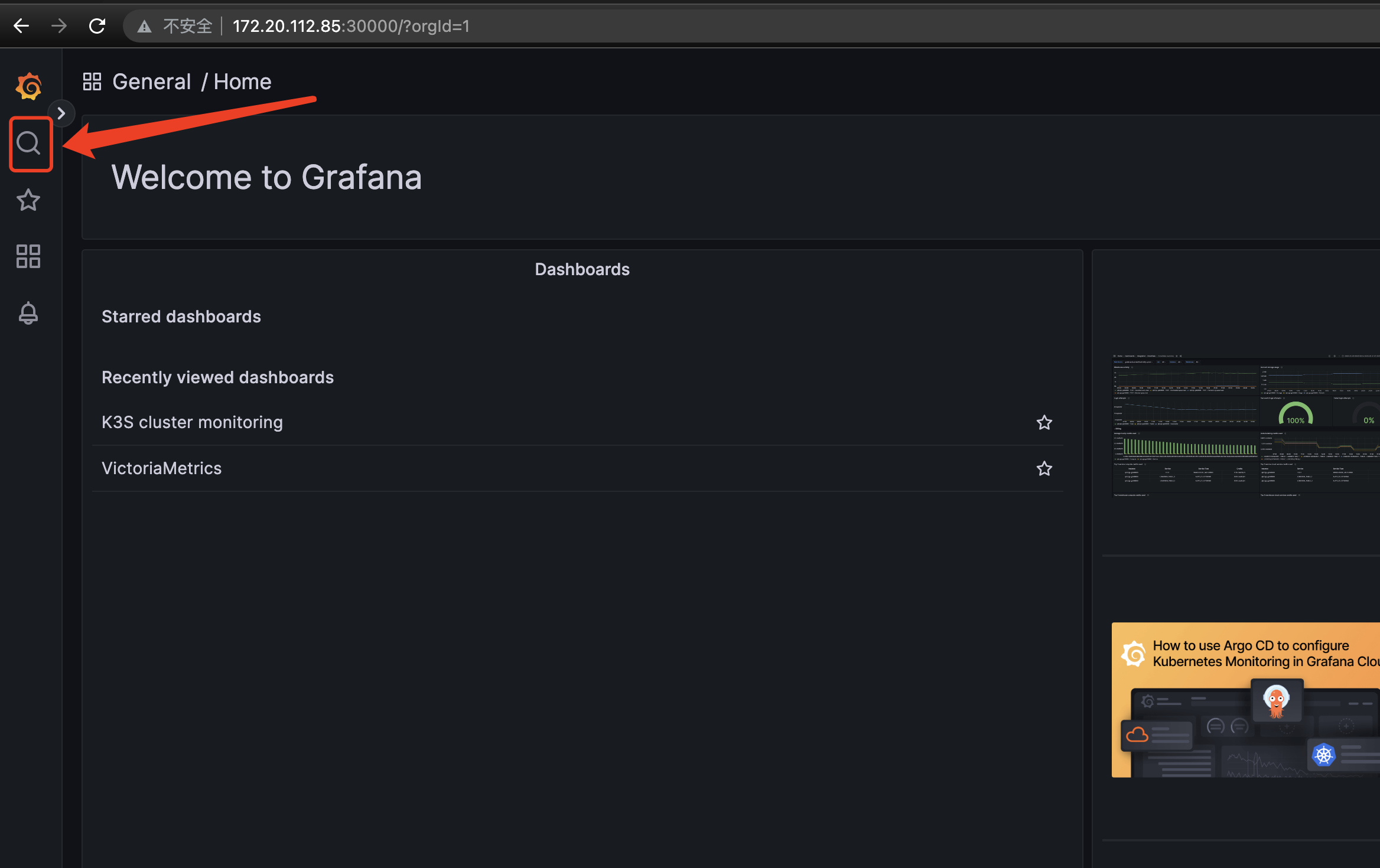Open the sidebar search icon
1380x868 pixels.
pyautogui.click(x=28, y=143)
